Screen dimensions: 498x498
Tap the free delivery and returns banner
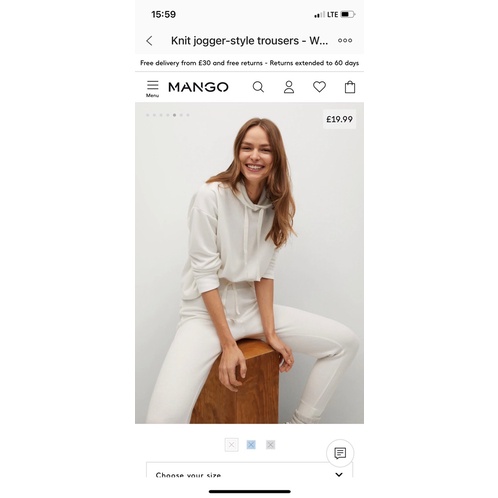(249, 63)
